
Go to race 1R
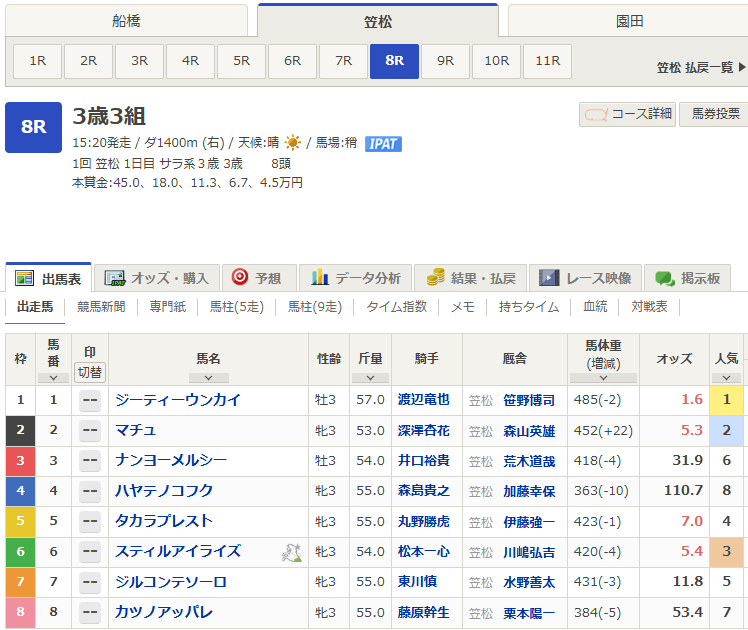(38, 61)
